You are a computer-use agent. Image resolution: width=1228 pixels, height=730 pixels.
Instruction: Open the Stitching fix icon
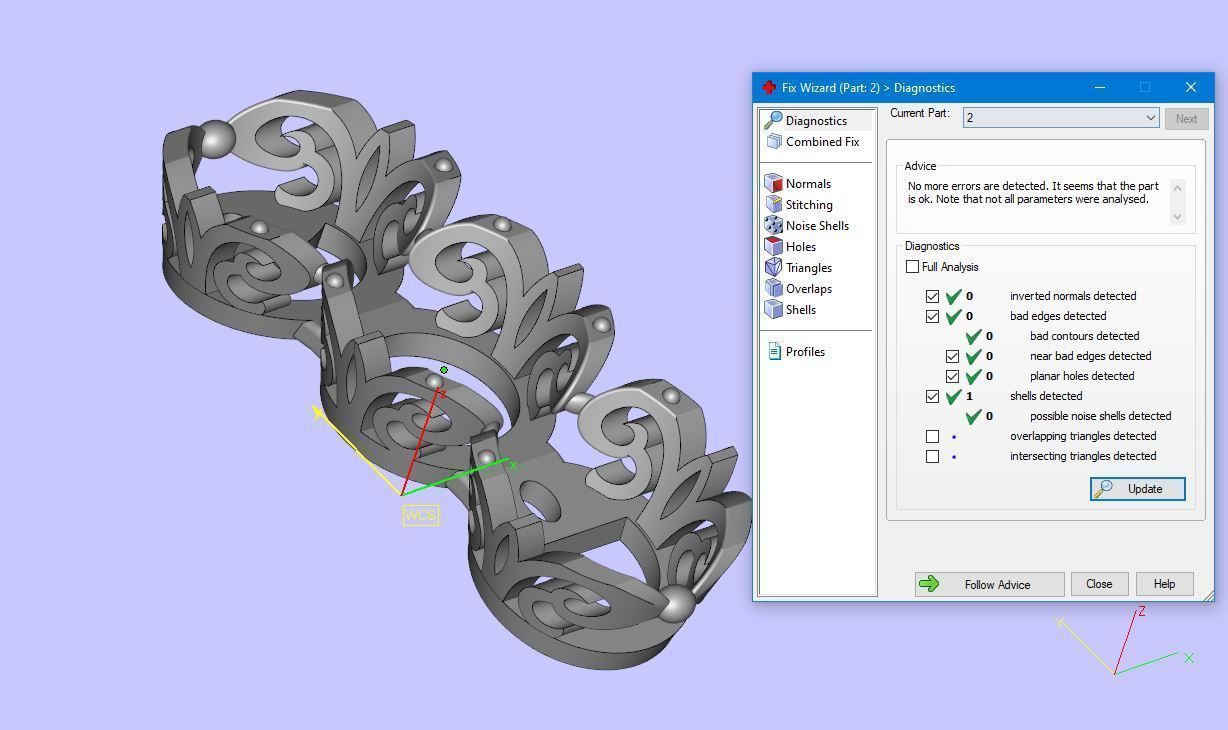(x=773, y=205)
